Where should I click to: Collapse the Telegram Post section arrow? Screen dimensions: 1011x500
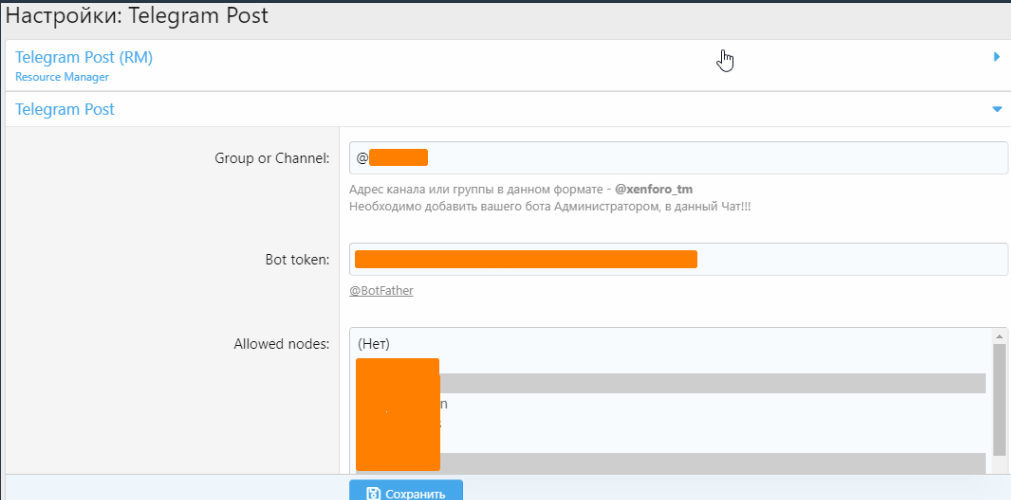996,110
